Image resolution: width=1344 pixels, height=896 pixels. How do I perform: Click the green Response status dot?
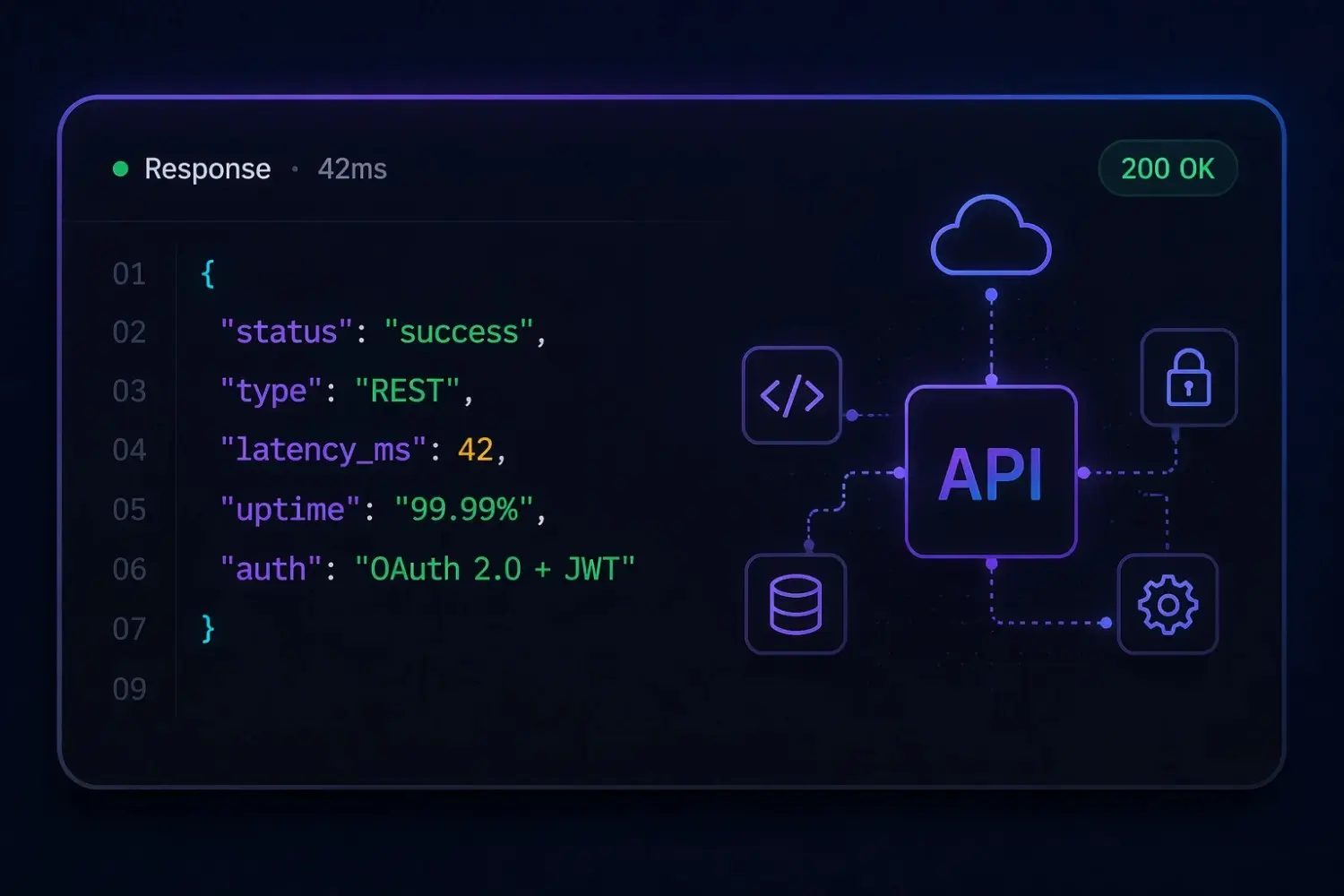121,168
